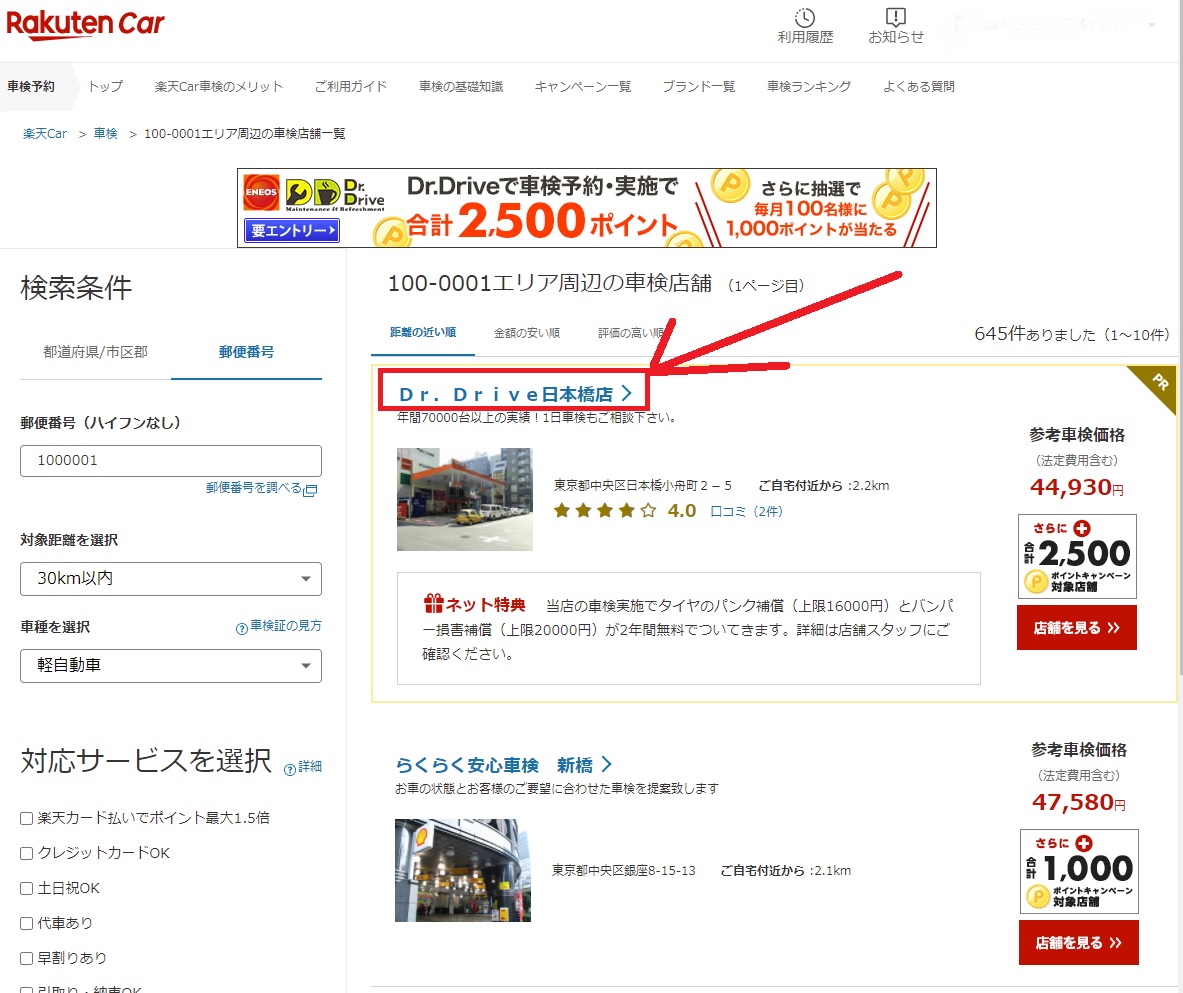Viewport: 1183px width, 993px height.
Task: Click the 車検証の見方 help icon
Action: coord(241,628)
